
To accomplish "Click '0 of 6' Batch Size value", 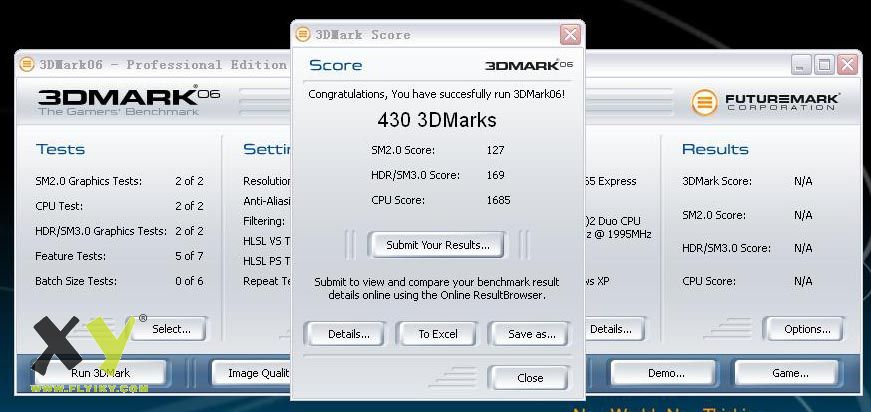I will 189,281.
